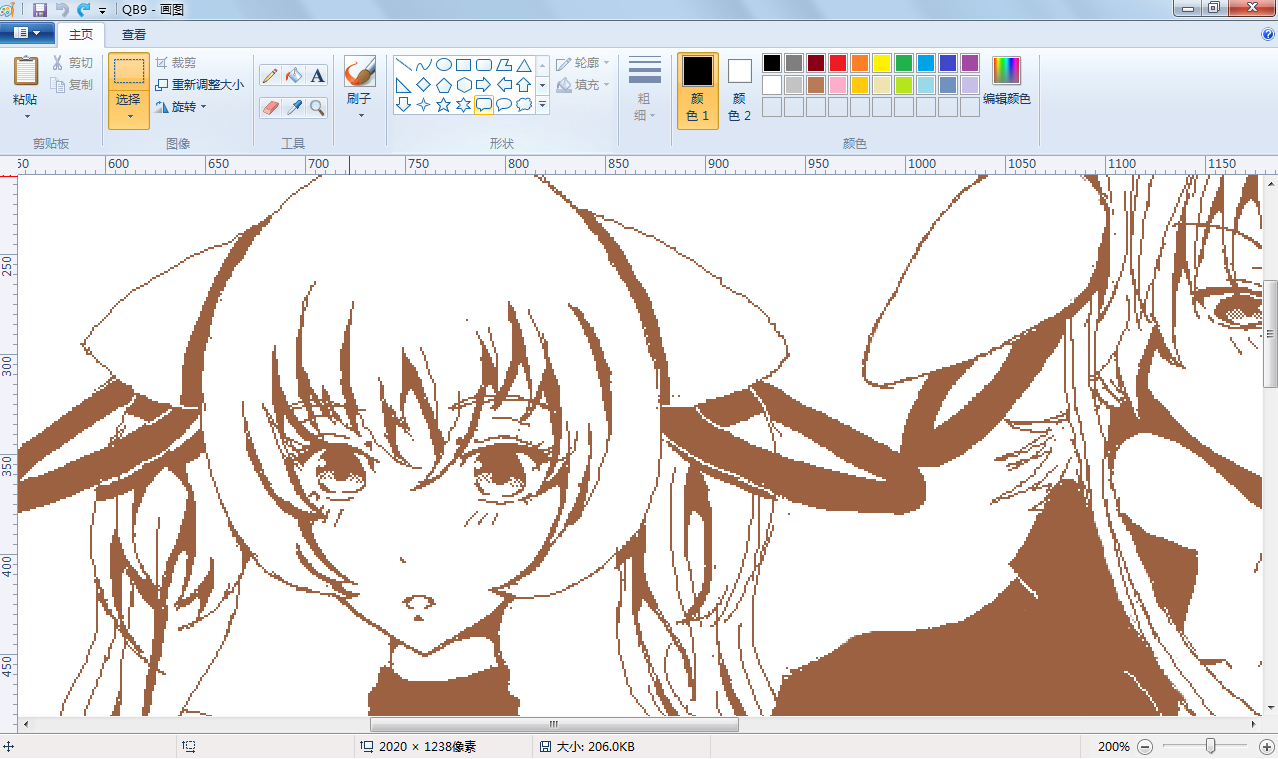The width and height of the screenshot is (1278, 759).
Task: Click the 粘贴 paste button
Action: coord(26,73)
